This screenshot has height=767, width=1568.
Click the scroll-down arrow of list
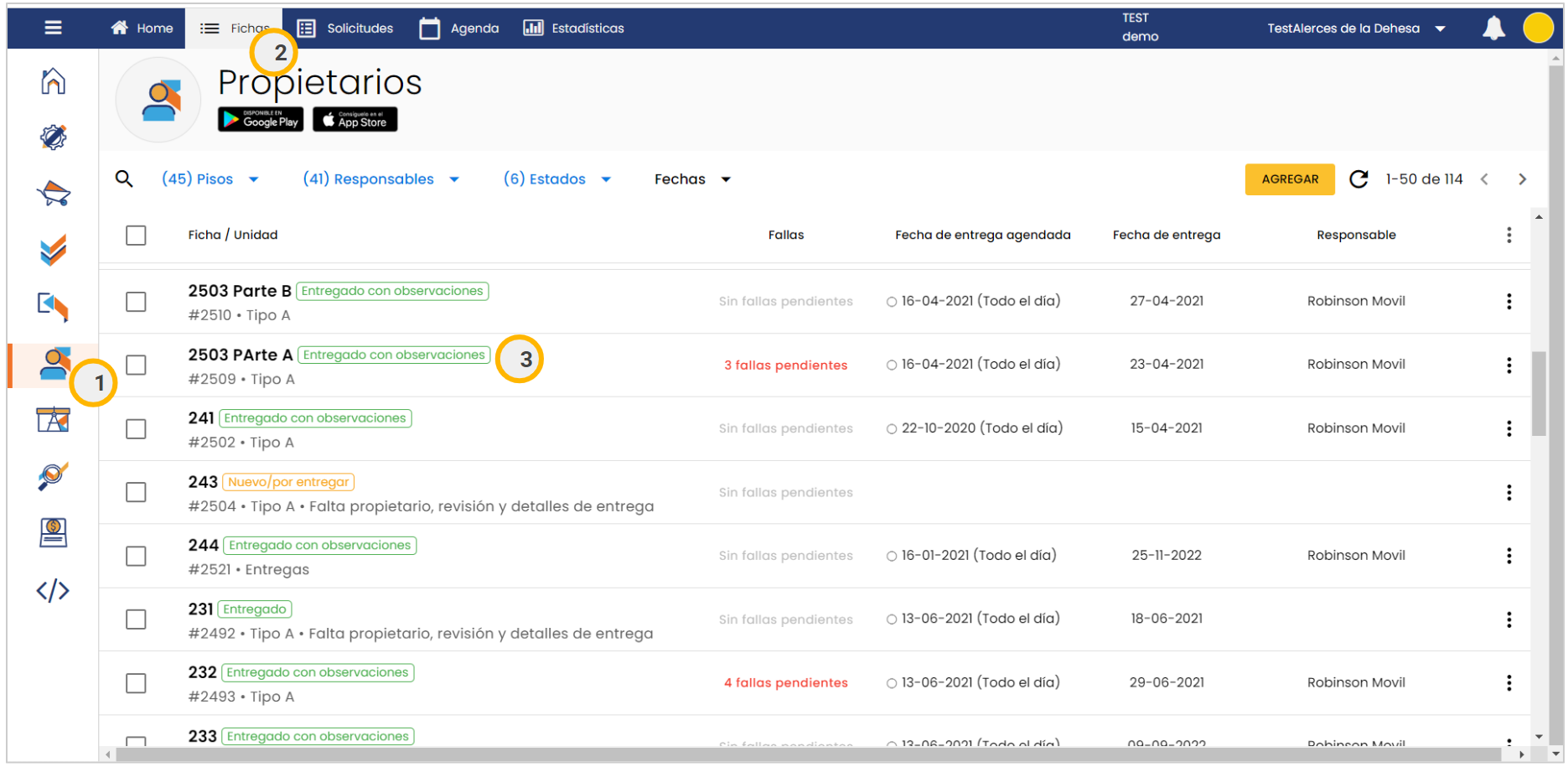coord(1539,737)
